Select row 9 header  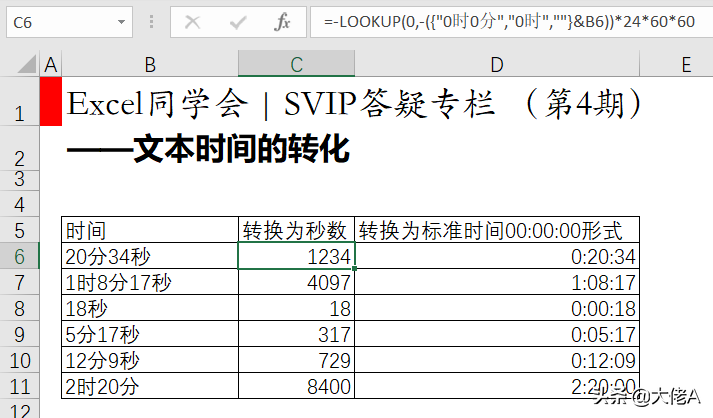20,333
